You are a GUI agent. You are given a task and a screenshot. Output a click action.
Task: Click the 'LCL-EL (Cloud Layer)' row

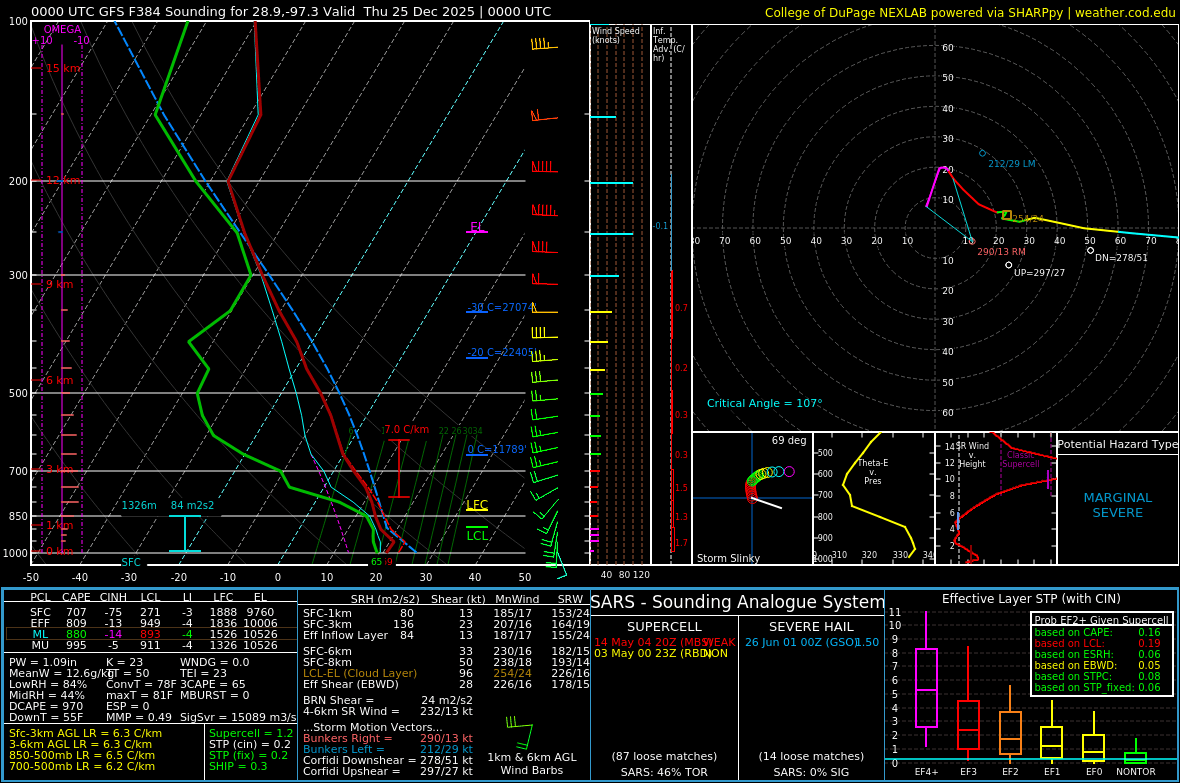(x=446, y=673)
